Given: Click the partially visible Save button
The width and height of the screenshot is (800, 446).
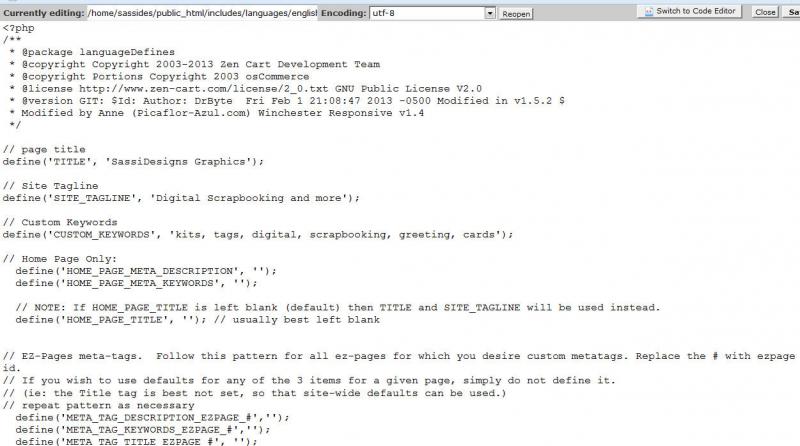Looking at the screenshot, I should tap(791, 12).
